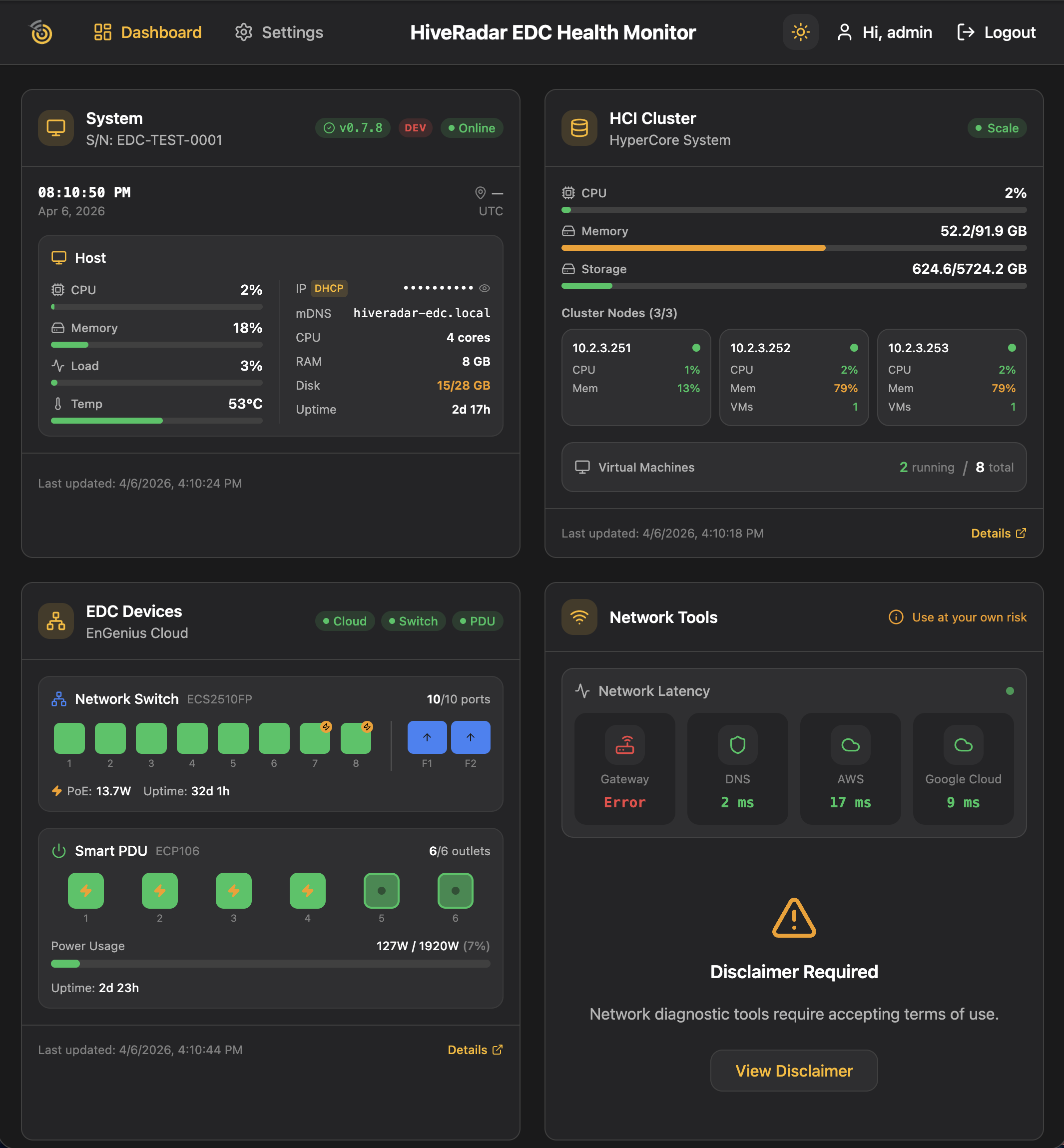This screenshot has width=1064, height=1148.
Task: Click the HCI Storage drive icon
Action: 568,269
